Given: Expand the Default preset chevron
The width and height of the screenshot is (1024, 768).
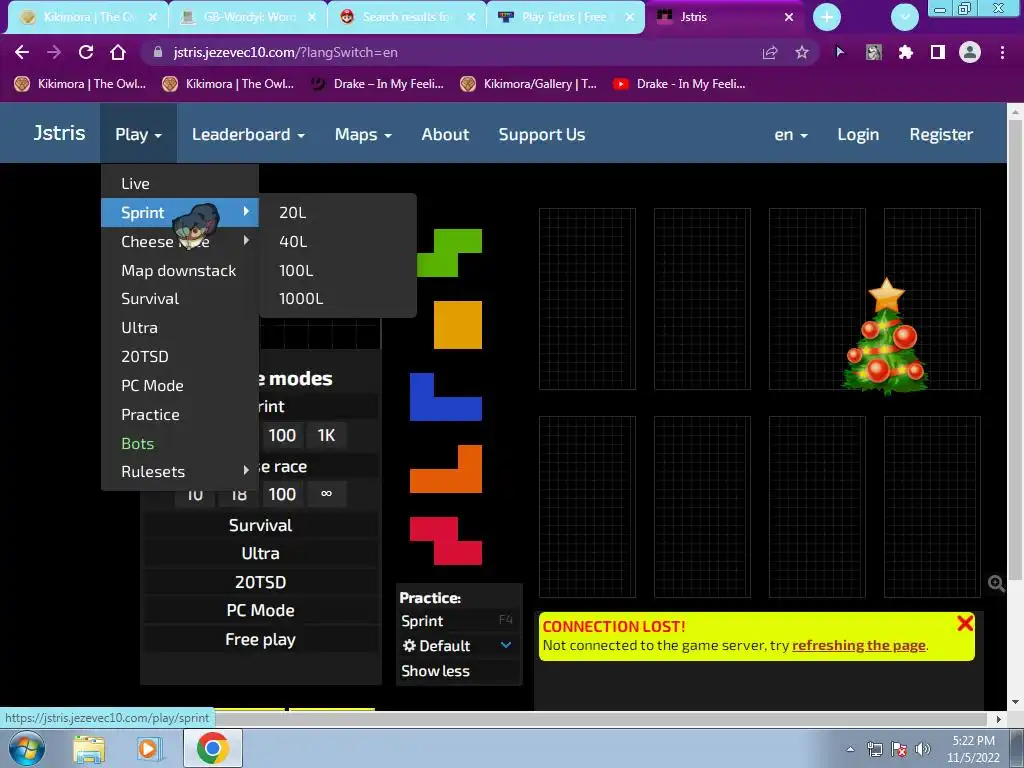Looking at the screenshot, I should pos(505,645).
